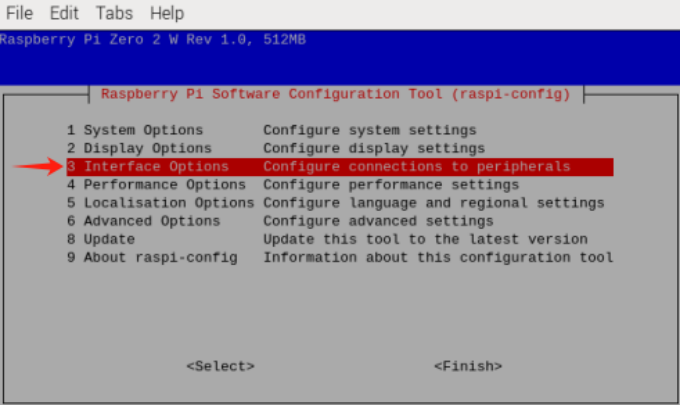Click the raspi-config dialog title text
Image resolution: width=681 pixels, height=405 pixels.
coord(335,94)
